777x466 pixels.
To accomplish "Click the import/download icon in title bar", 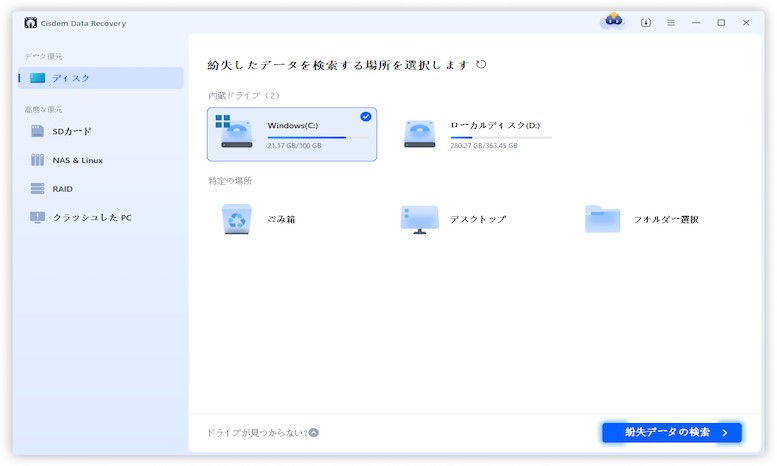I will 646,23.
